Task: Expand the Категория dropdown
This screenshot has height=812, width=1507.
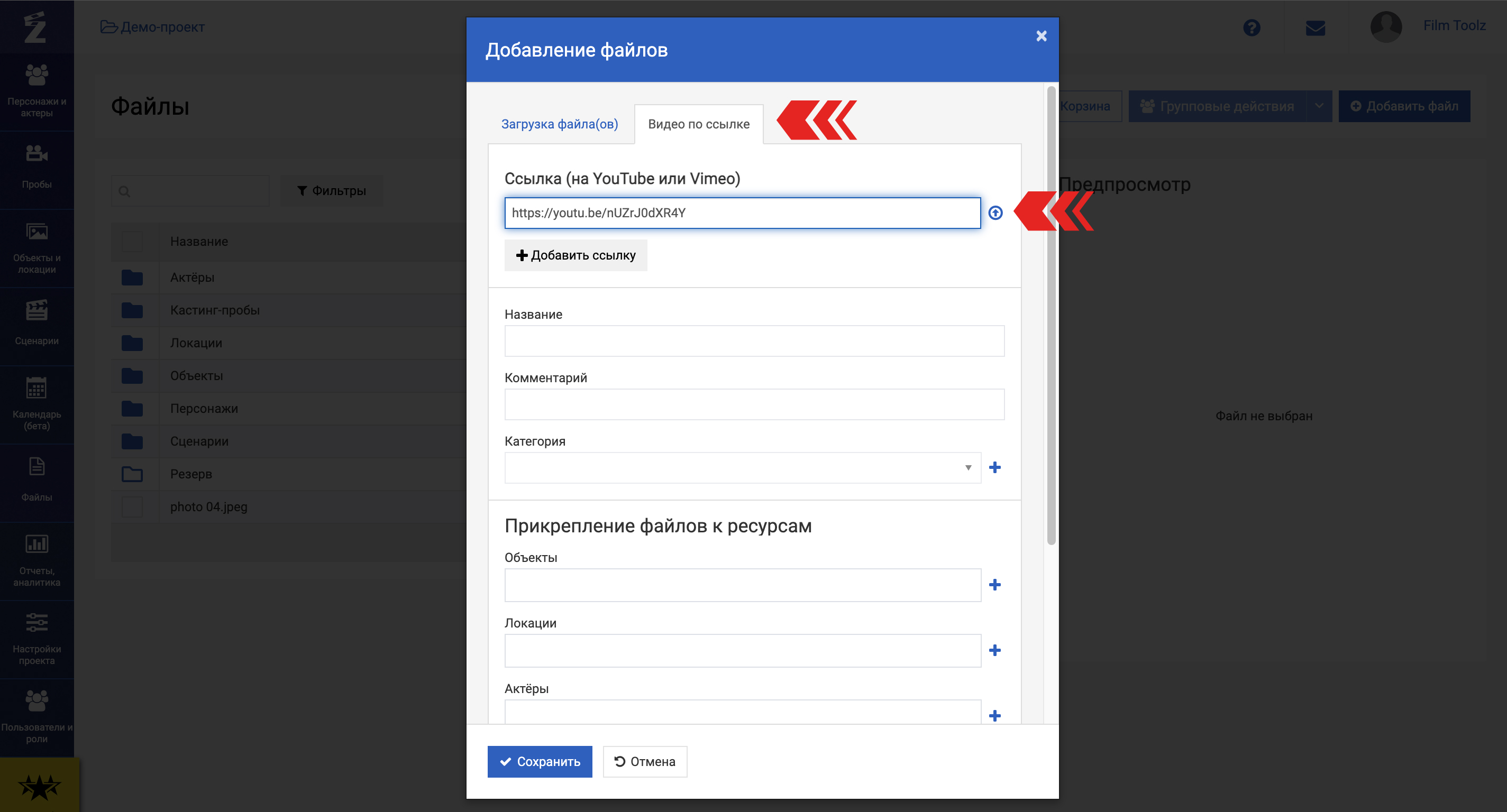Action: pyautogui.click(x=742, y=468)
